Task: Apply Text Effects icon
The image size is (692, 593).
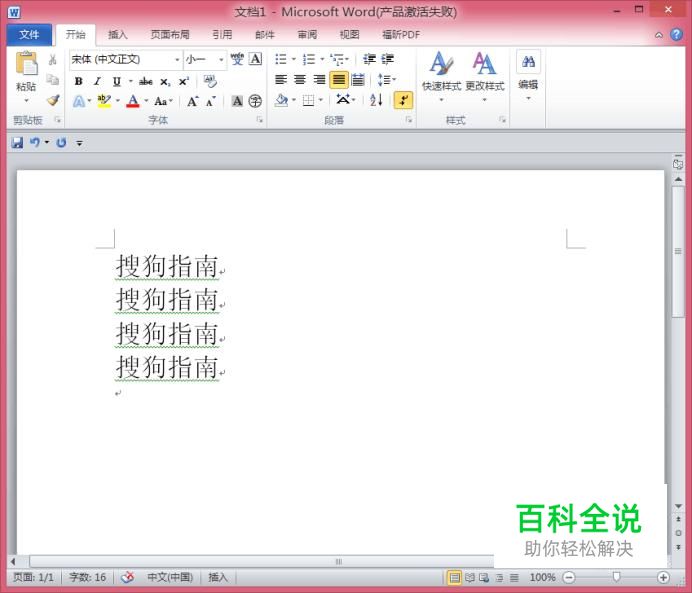Action: pos(79,101)
